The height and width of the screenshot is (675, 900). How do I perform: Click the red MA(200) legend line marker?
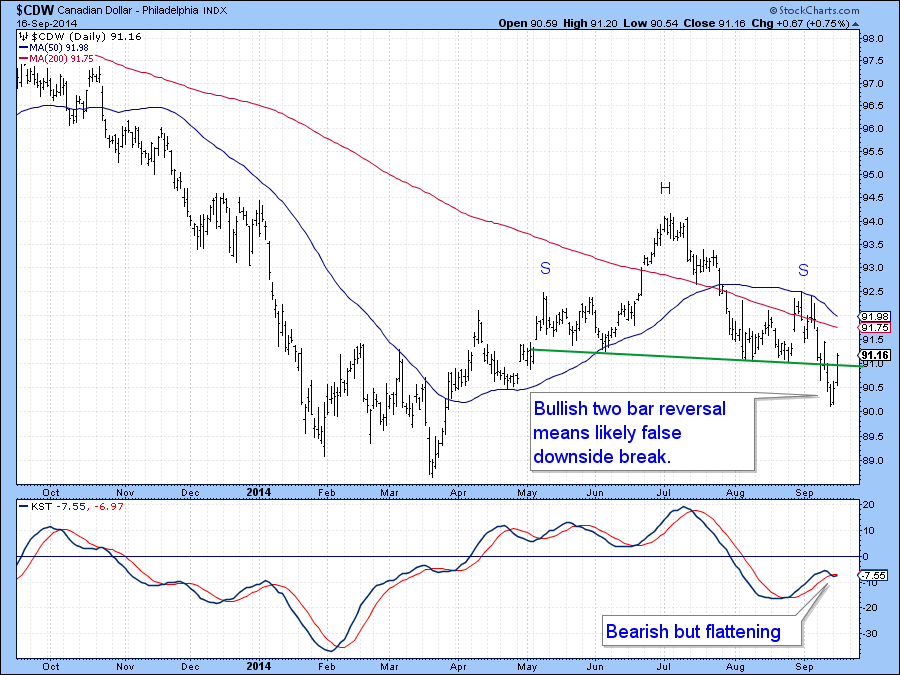pos(22,60)
